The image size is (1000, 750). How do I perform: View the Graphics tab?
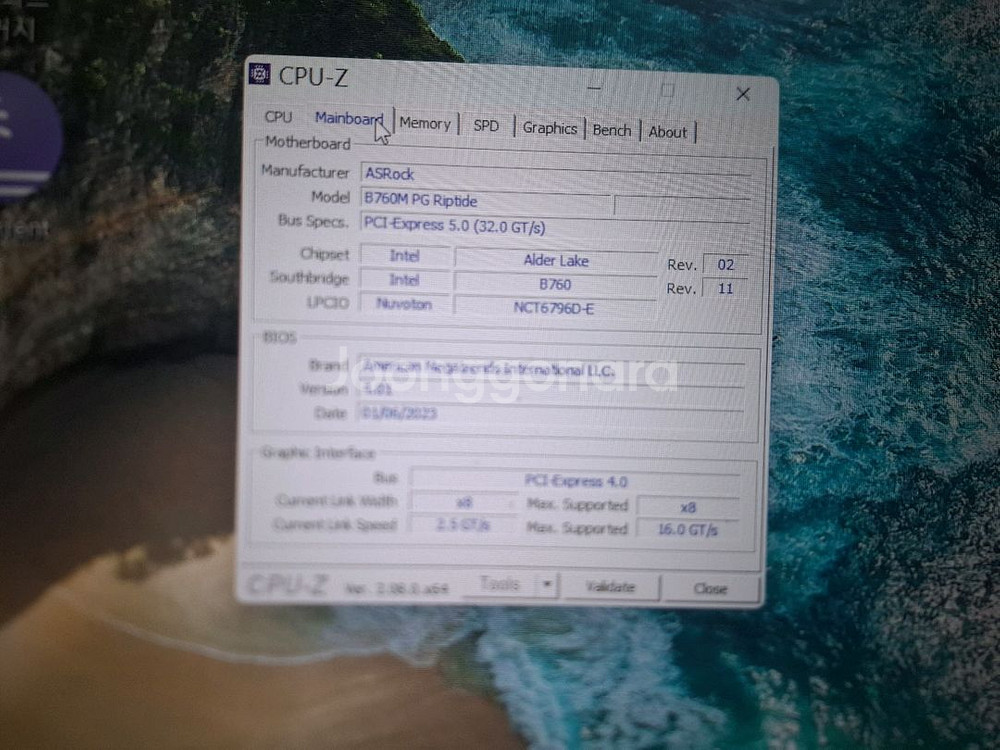tap(549, 127)
